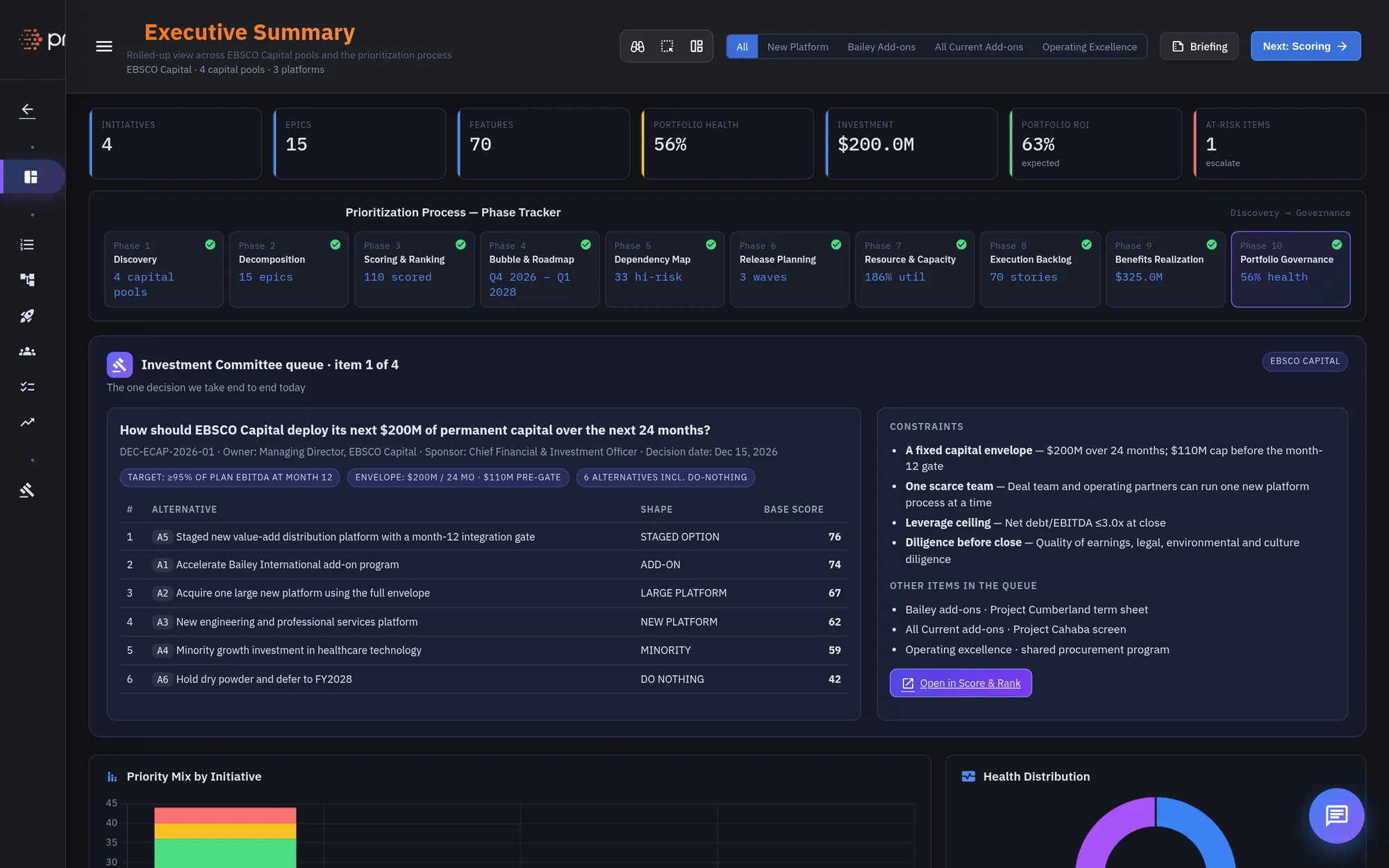Click the collapse sidebar arrow icon
This screenshot has width=1389, height=868.
click(x=27, y=110)
